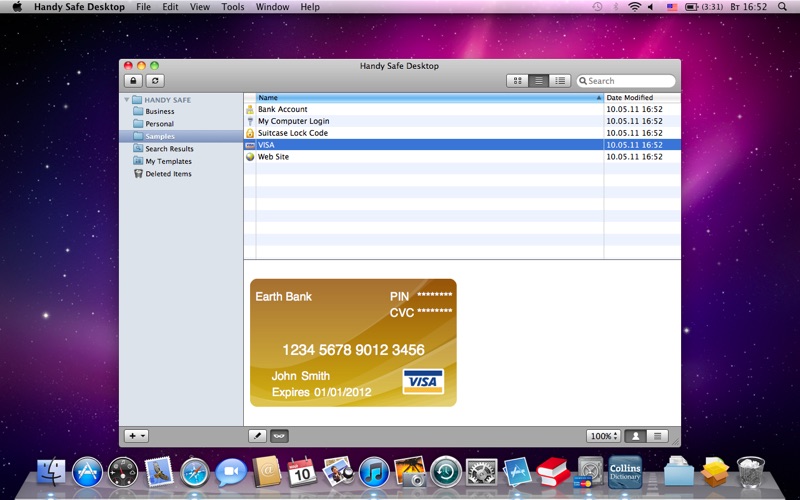The height and width of the screenshot is (500, 800).
Task: Click Earth Bank text on card
Action: (x=284, y=296)
